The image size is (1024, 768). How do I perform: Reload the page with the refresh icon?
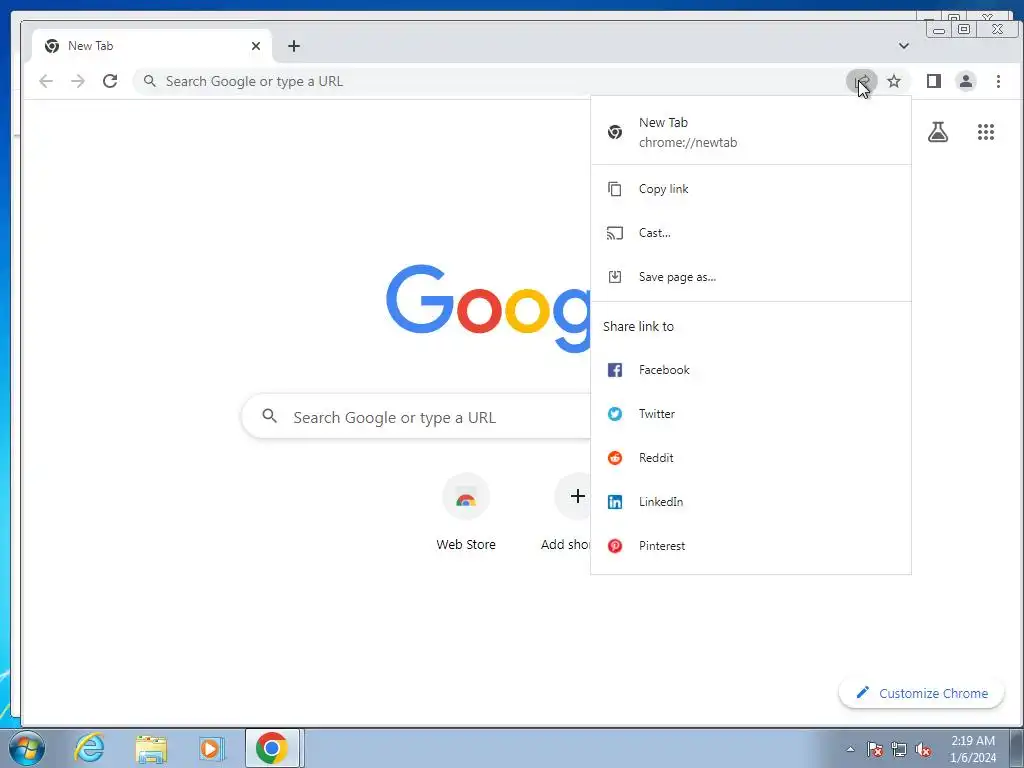point(110,81)
